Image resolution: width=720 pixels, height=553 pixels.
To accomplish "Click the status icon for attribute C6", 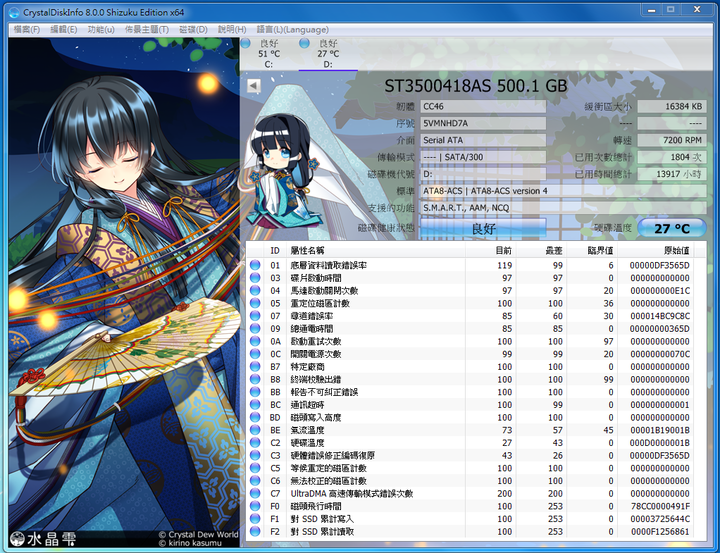I will pyautogui.click(x=255, y=480).
